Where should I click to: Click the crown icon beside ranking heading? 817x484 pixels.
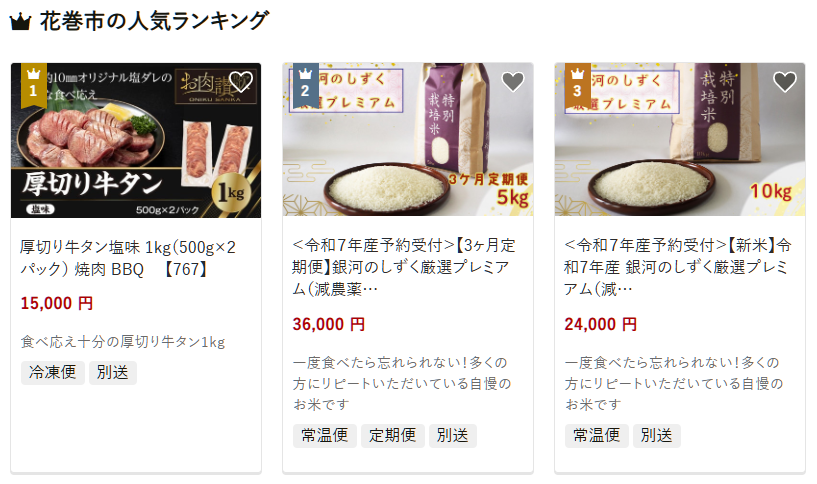[20, 22]
